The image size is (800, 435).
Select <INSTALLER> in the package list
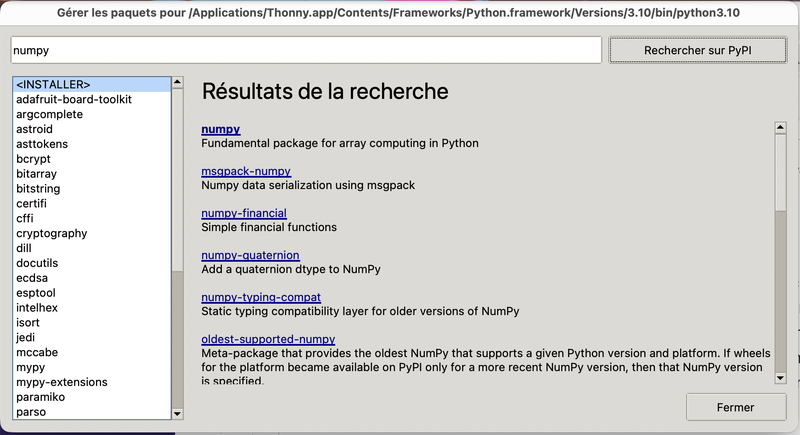(x=92, y=85)
